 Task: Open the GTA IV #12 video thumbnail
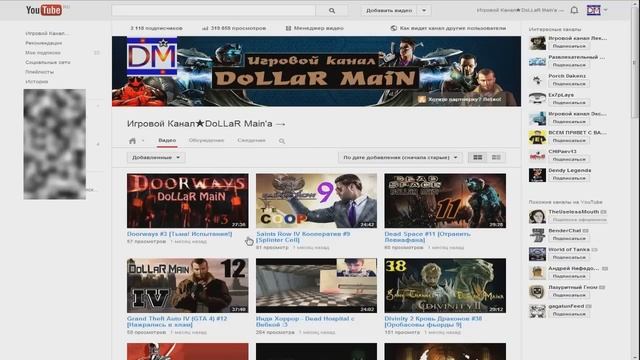[x=187, y=285]
